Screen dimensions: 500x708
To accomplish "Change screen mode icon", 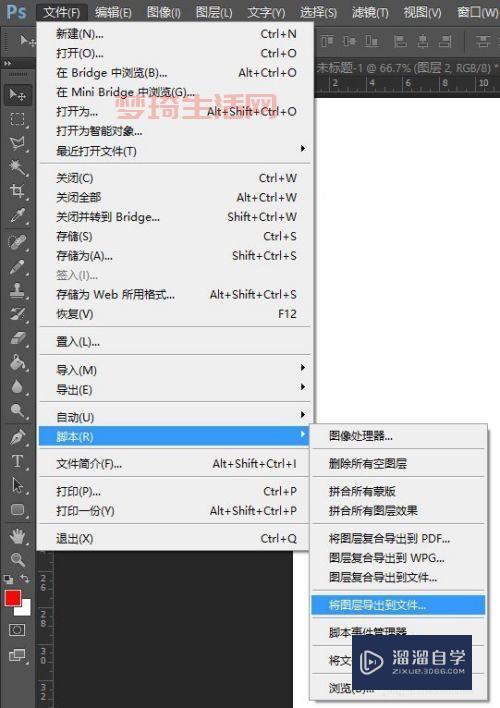I will tap(17, 655).
